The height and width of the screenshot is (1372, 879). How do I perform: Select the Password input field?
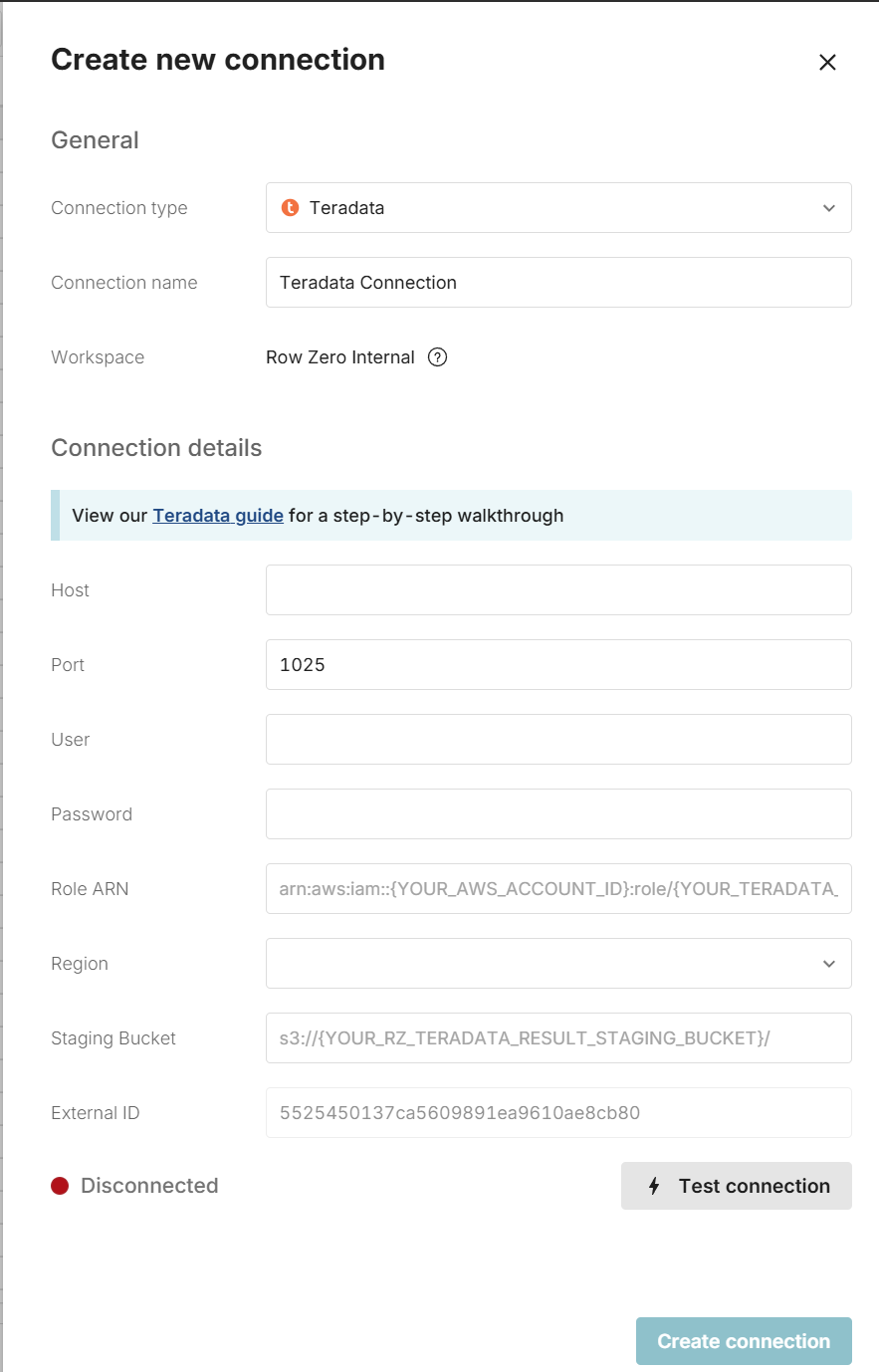pos(557,814)
